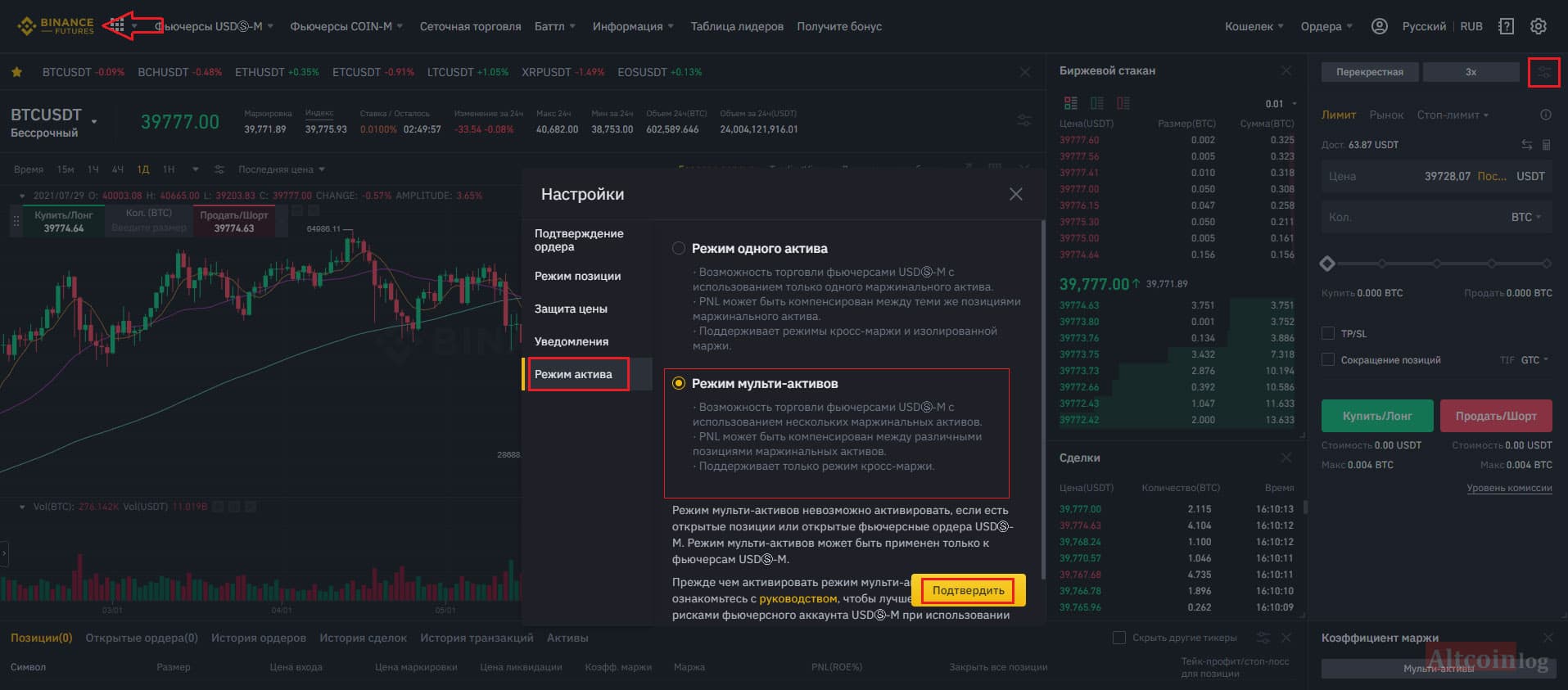Screen dimensions: 1568x690
Task: Select Режим мульти-активов radio option
Action: tap(678, 383)
